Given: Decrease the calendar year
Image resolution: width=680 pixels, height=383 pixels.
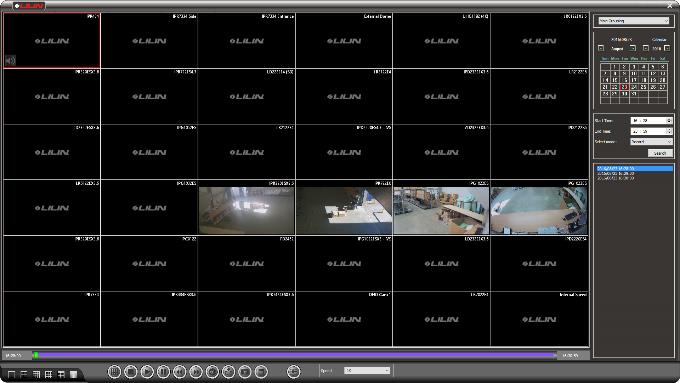Looking at the screenshot, I should pyautogui.click(x=646, y=48).
